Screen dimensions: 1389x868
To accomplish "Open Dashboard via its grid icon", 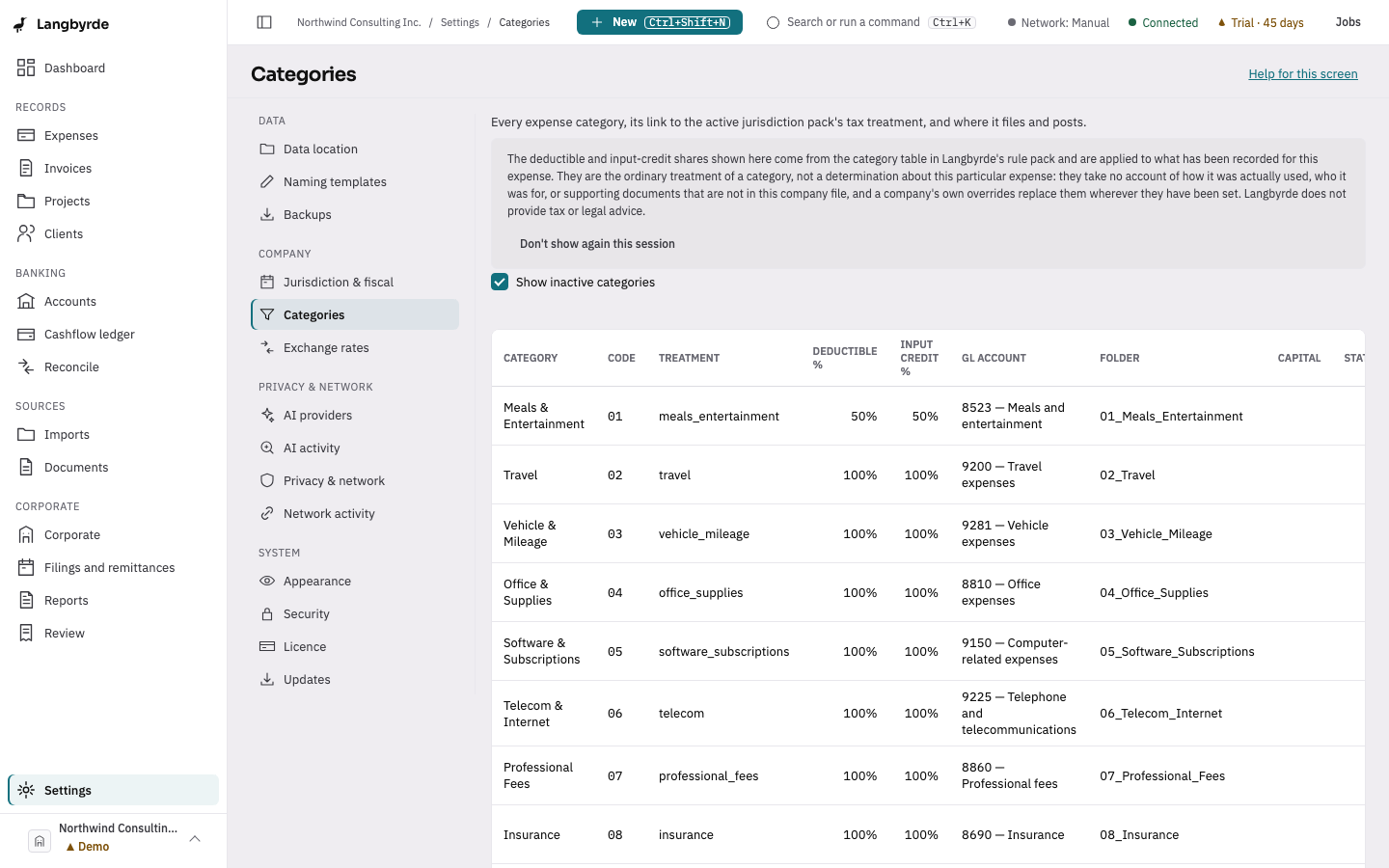I will [x=26, y=68].
